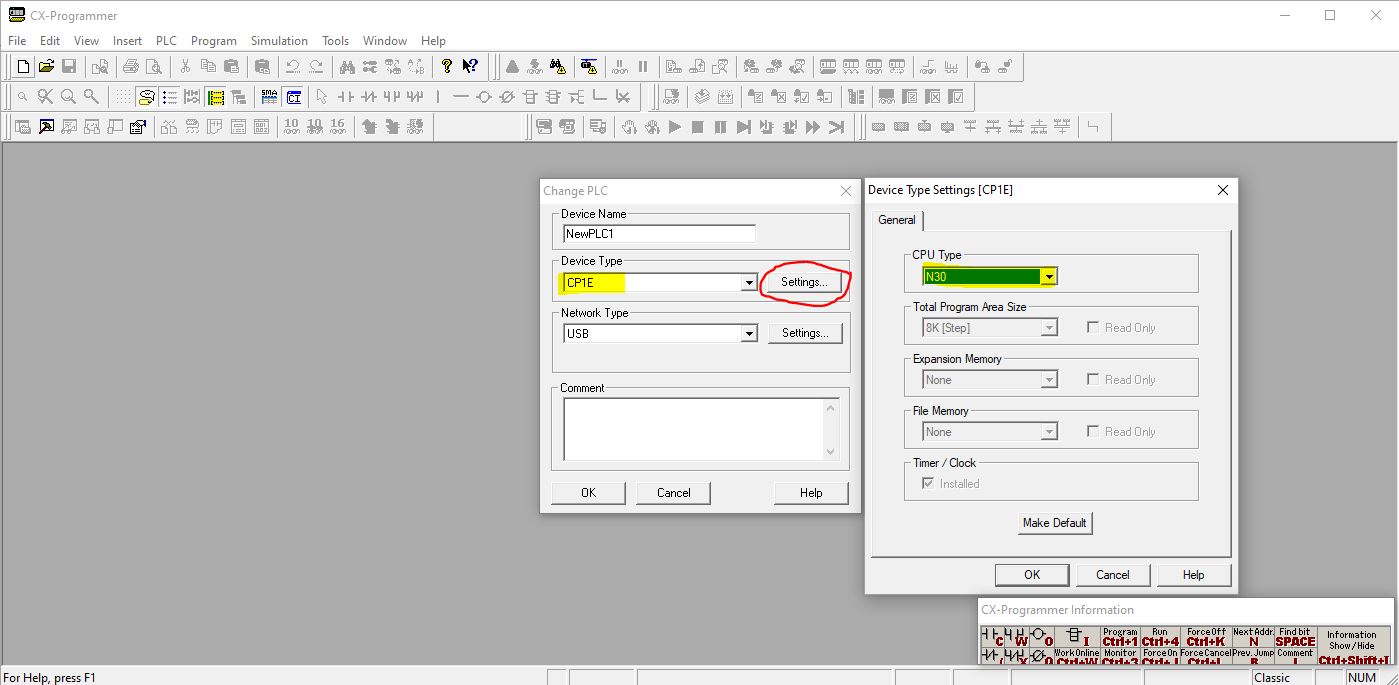This screenshot has width=1399, height=685.
Task: Click the zoom magnifier toolbar icon
Action: (x=68, y=97)
